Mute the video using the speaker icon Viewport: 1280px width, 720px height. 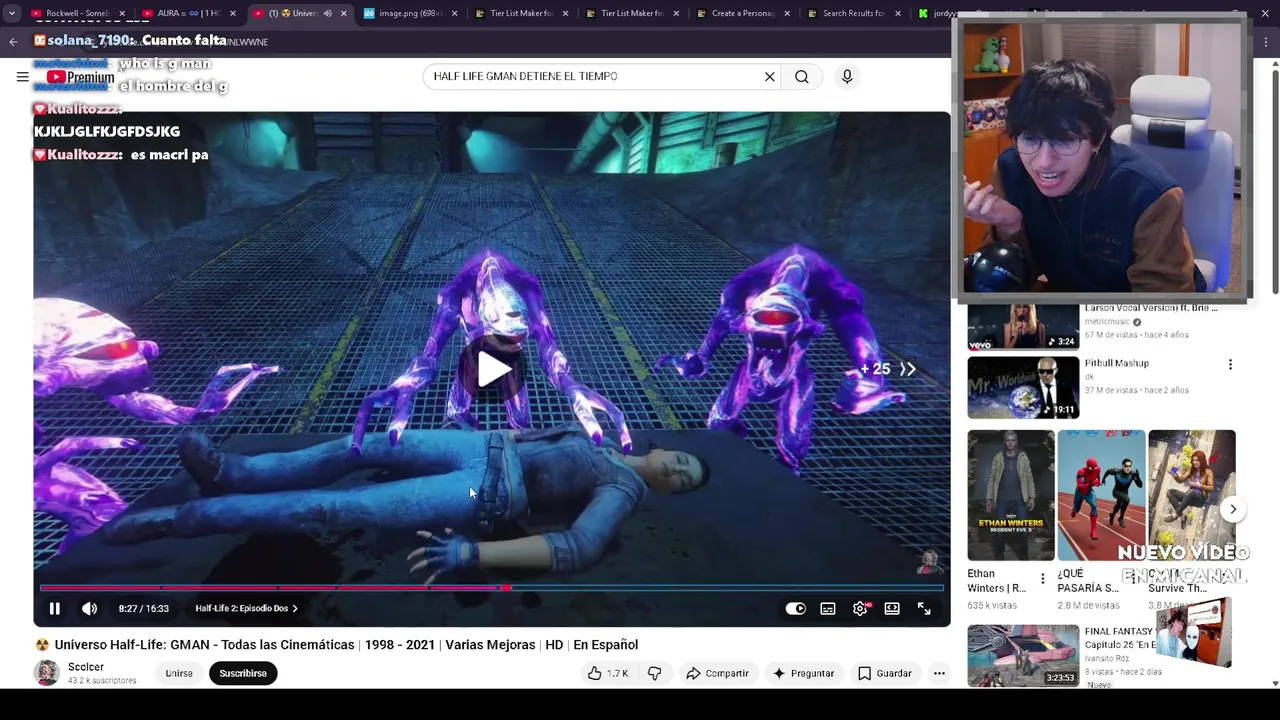pos(89,608)
